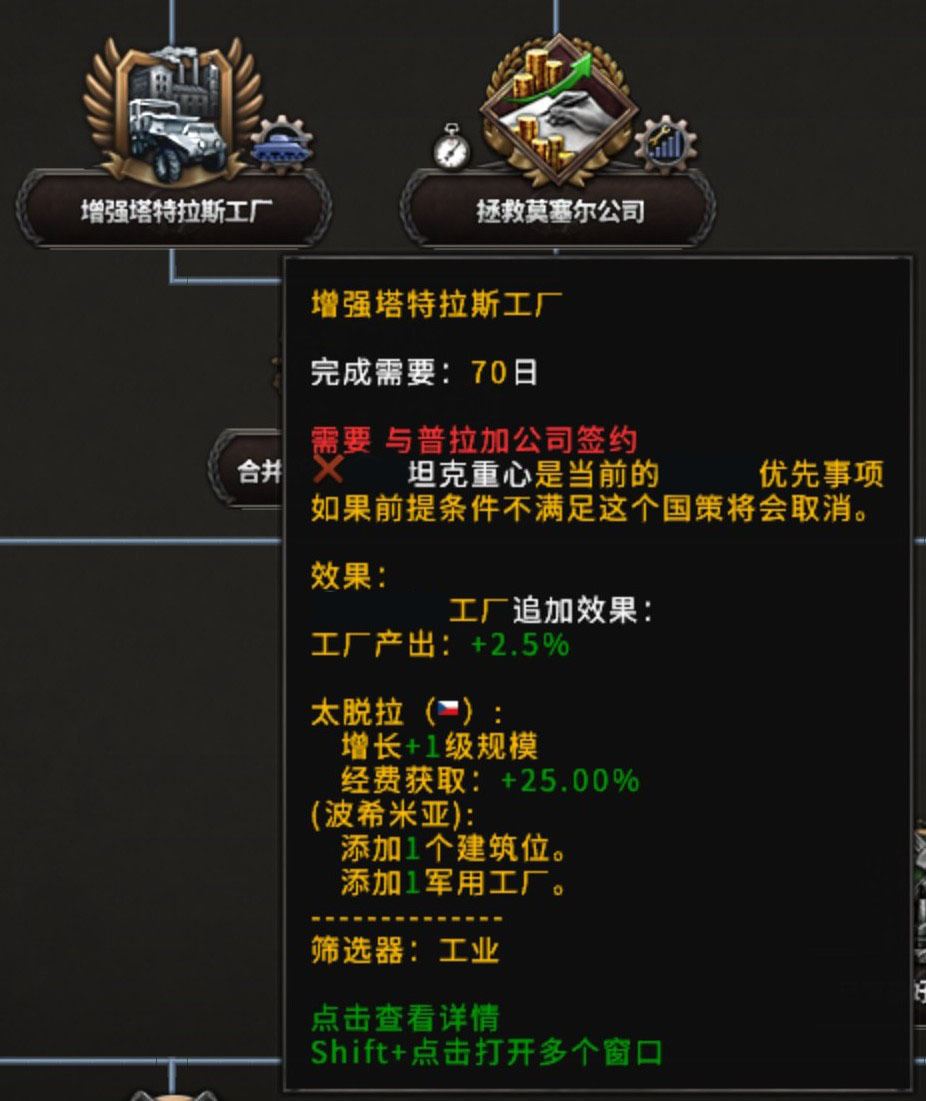926x1101 pixels.
Task: Click the 工厂产出: +2.5% effect line
Action: pyautogui.click(x=440, y=645)
